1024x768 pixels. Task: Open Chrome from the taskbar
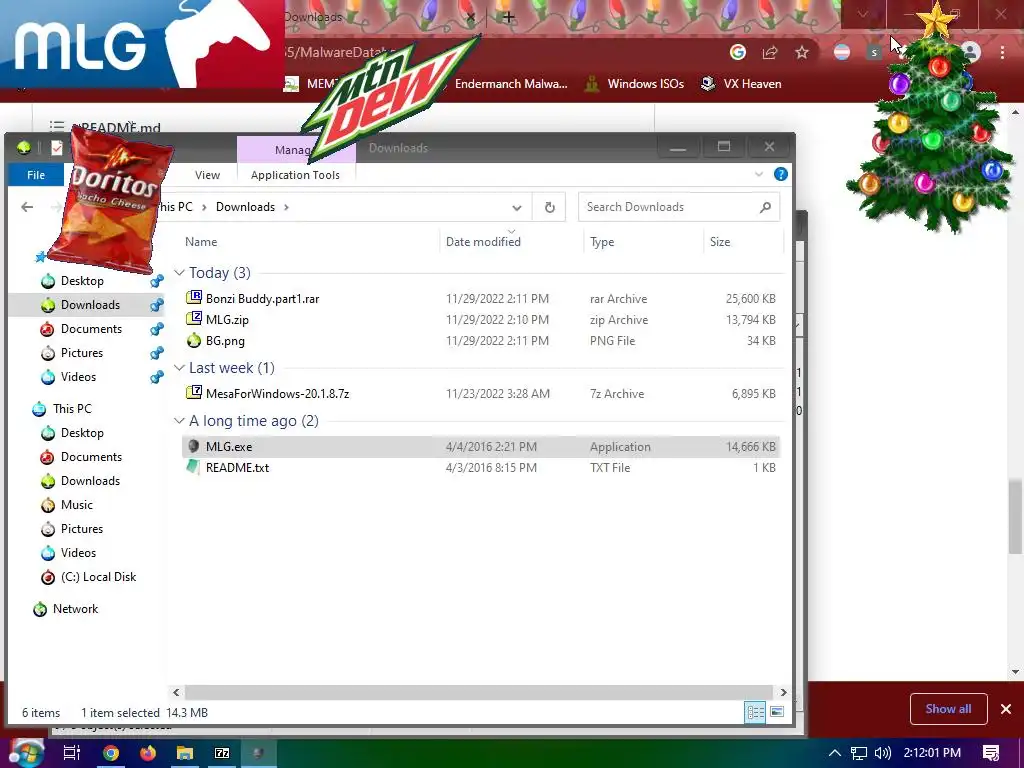111,753
